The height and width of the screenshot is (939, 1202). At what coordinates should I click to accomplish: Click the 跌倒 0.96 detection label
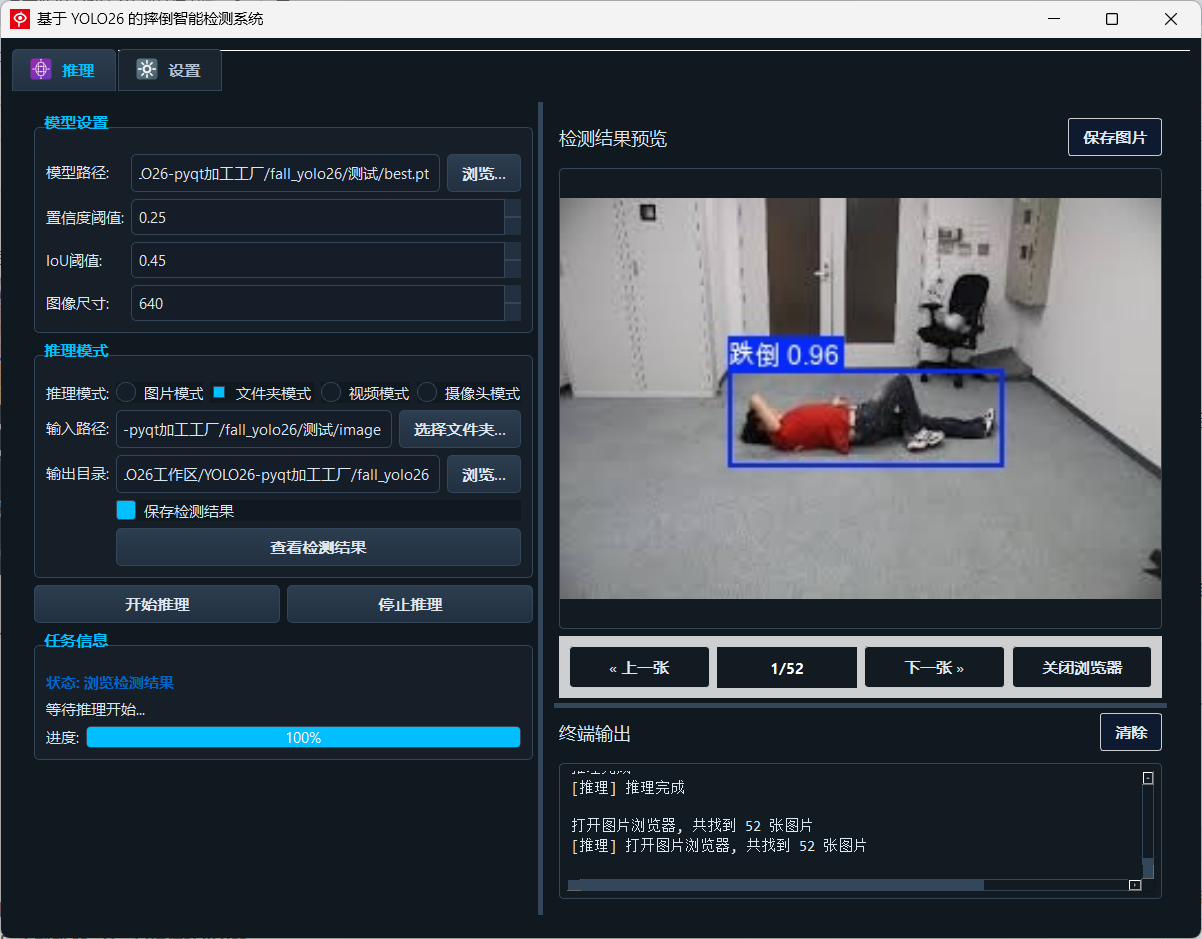pos(785,354)
